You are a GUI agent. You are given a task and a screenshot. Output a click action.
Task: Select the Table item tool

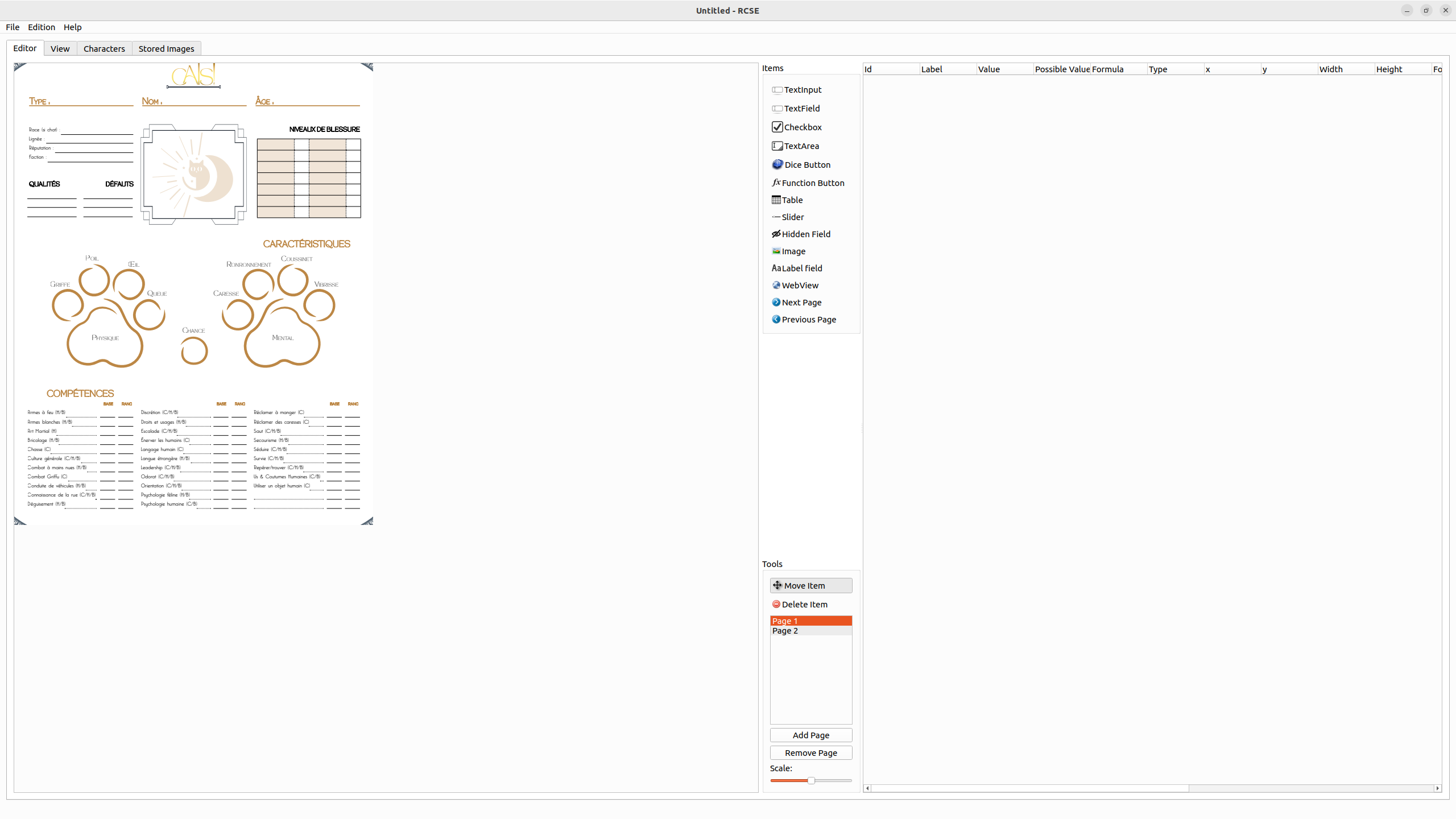pos(792,200)
